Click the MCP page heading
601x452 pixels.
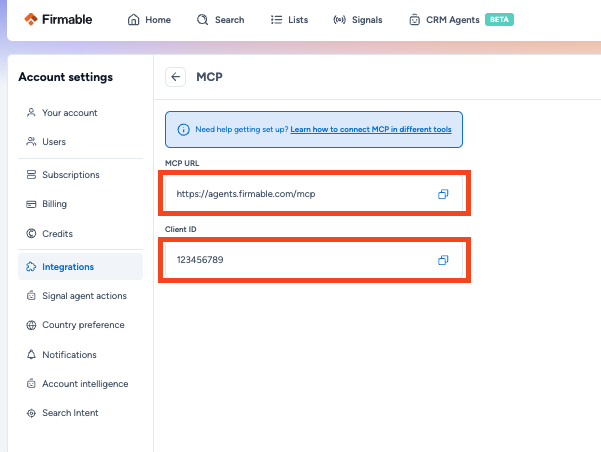pyautogui.click(x=209, y=77)
